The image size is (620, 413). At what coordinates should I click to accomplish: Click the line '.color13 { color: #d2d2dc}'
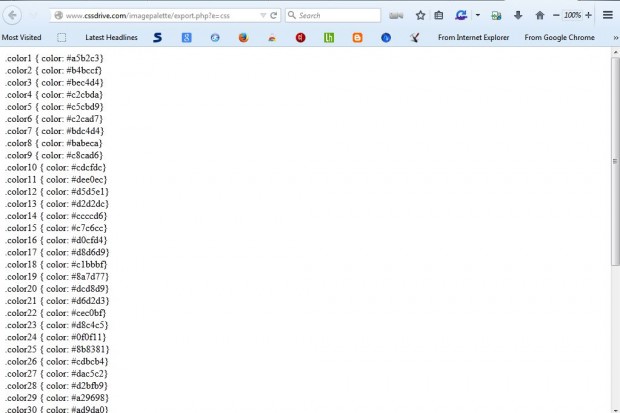[x=57, y=204]
